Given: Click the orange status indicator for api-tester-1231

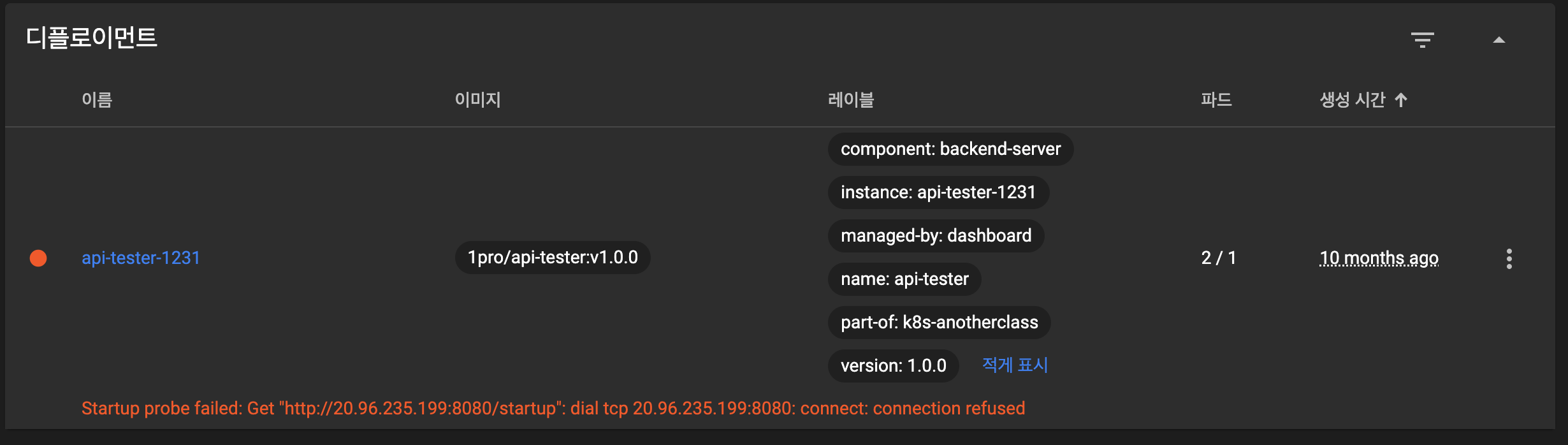Looking at the screenshot, I should point(38,258).
